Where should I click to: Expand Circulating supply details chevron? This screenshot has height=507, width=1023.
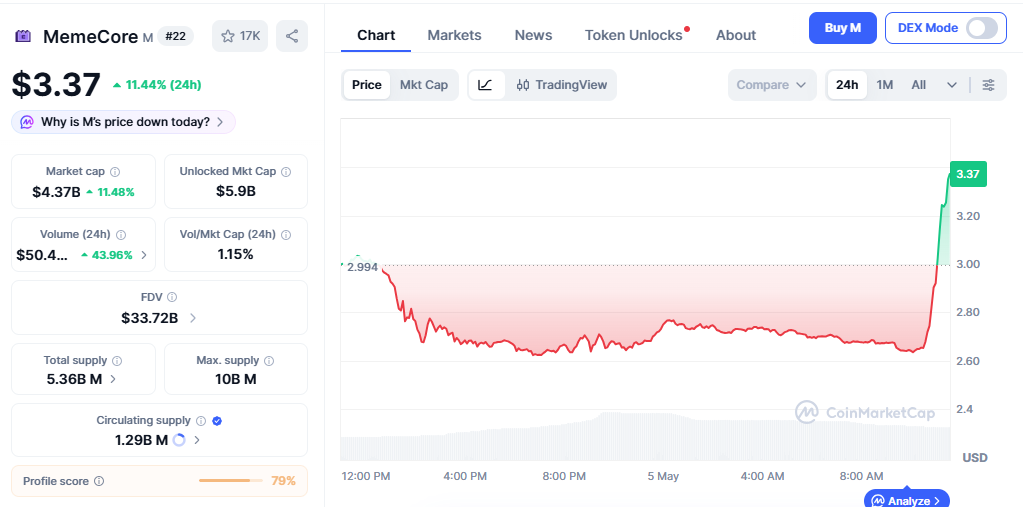(x=197, y=440)
